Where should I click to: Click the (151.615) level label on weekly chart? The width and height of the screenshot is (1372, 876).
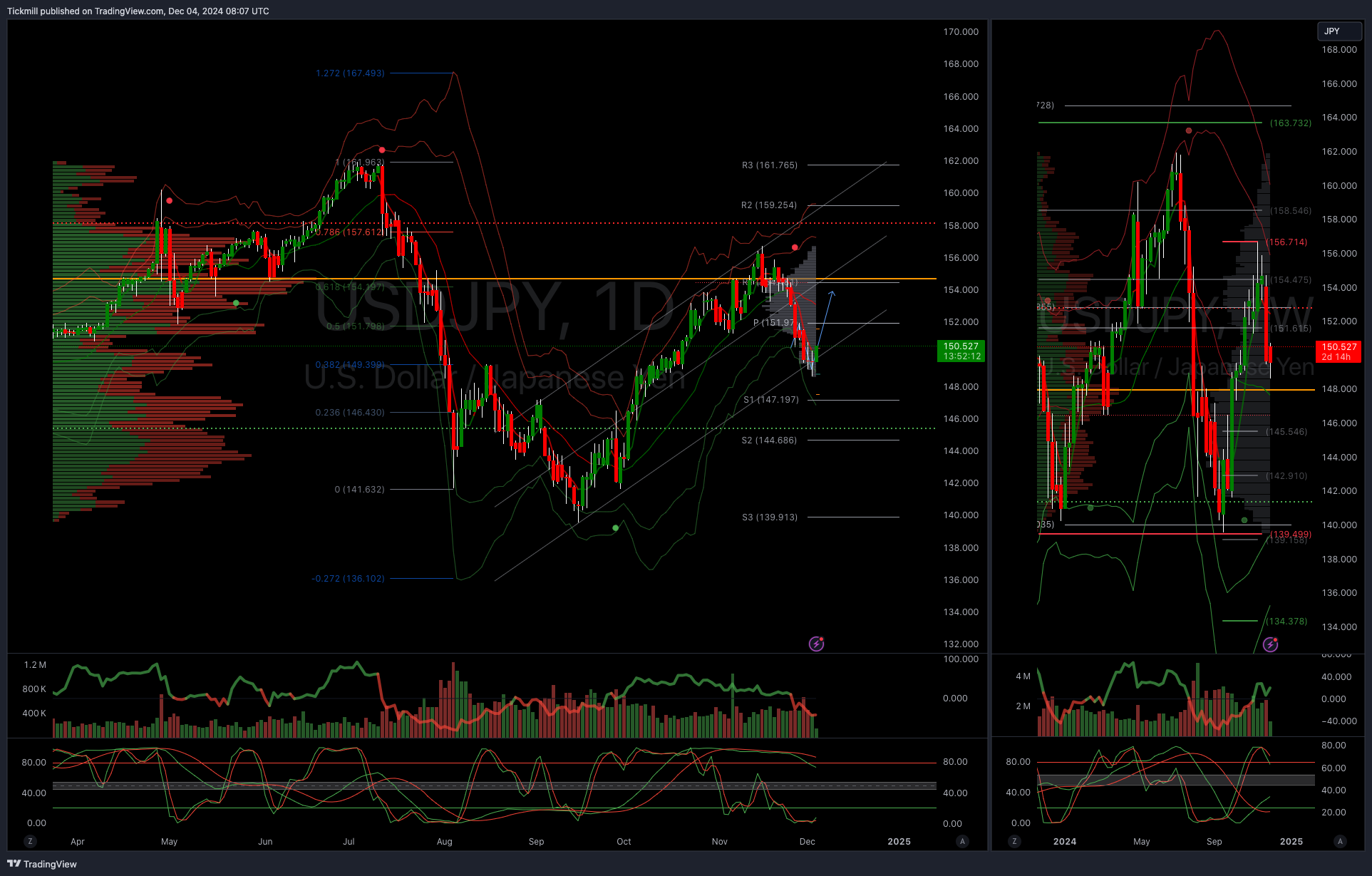tap(1290, 328)
